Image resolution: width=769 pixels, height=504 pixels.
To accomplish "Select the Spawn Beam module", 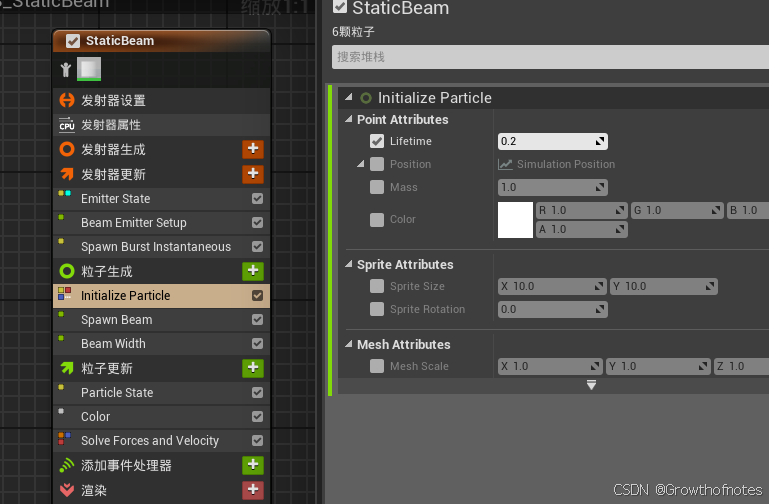I will tap(161, 320).
